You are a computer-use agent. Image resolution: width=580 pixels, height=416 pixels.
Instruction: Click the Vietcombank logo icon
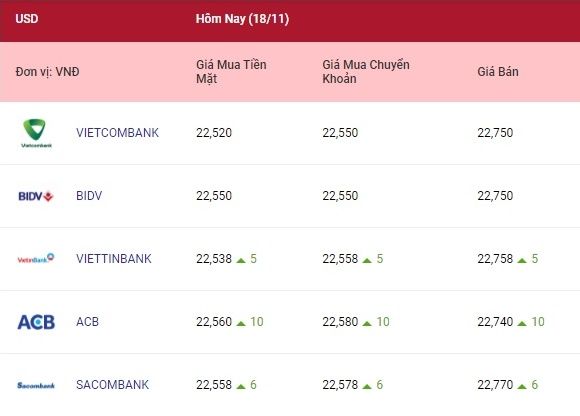[36, 133]
